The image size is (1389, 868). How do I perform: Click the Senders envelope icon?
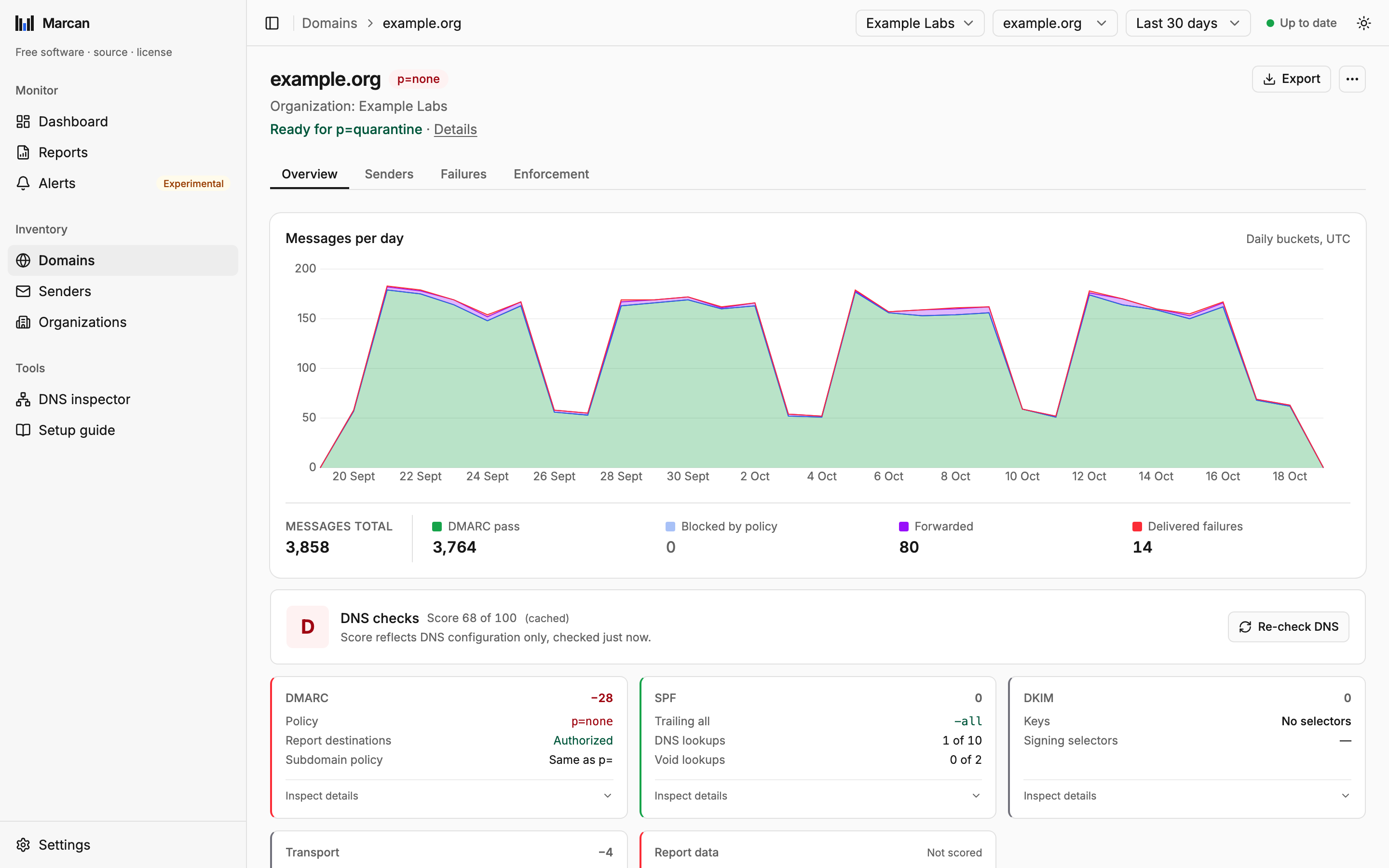23,292
